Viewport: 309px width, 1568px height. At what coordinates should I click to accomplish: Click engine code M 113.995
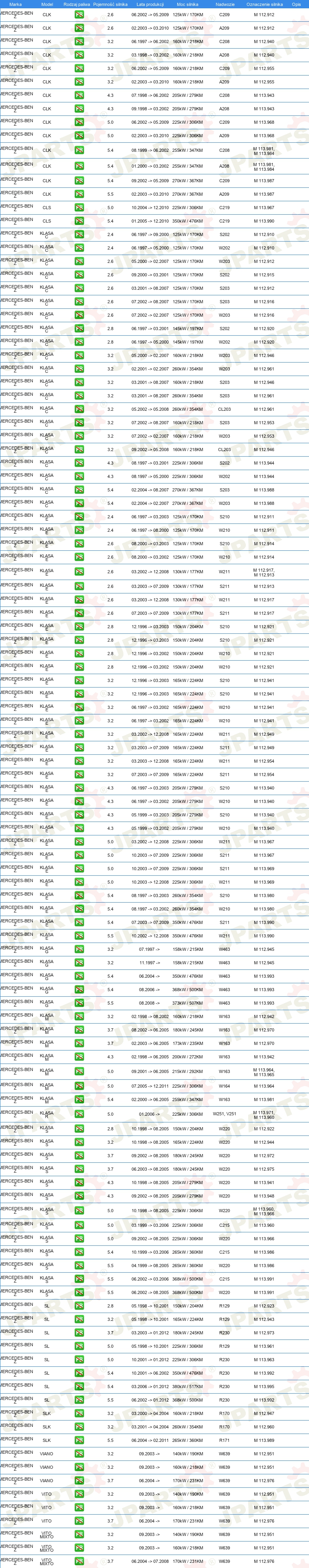point(264,1386)
